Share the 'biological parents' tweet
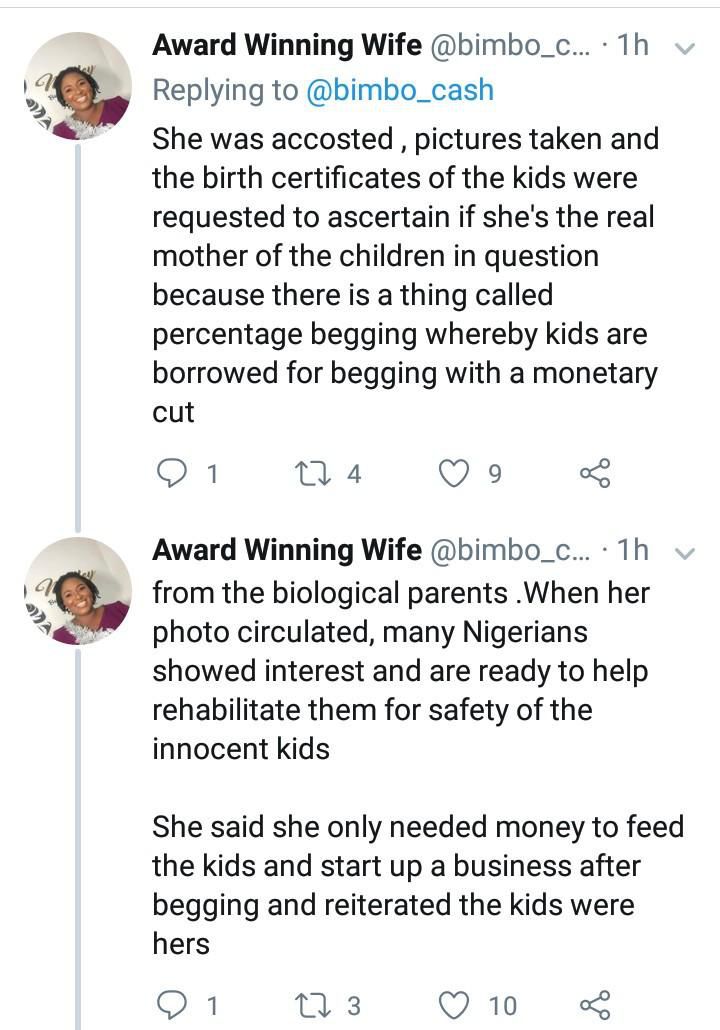720x1030 pixels. 595,1003
